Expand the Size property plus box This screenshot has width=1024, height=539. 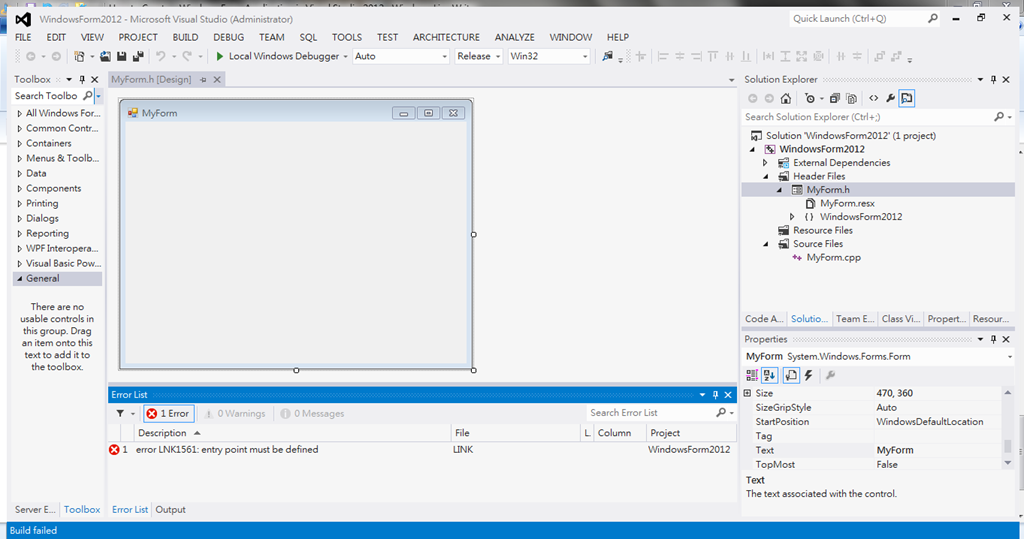(x=748, y=393)
